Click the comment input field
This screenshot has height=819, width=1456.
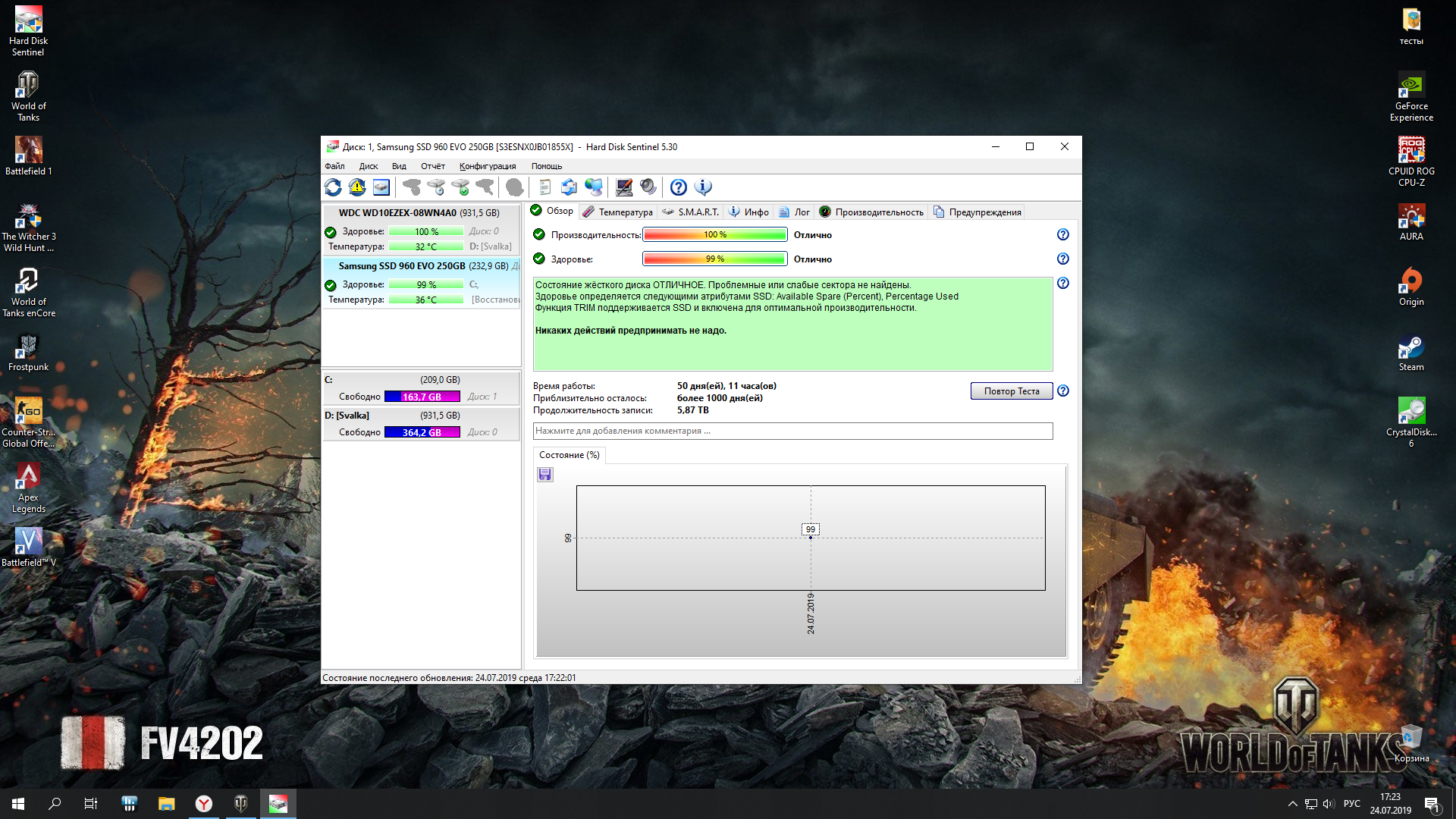point(792,431)
